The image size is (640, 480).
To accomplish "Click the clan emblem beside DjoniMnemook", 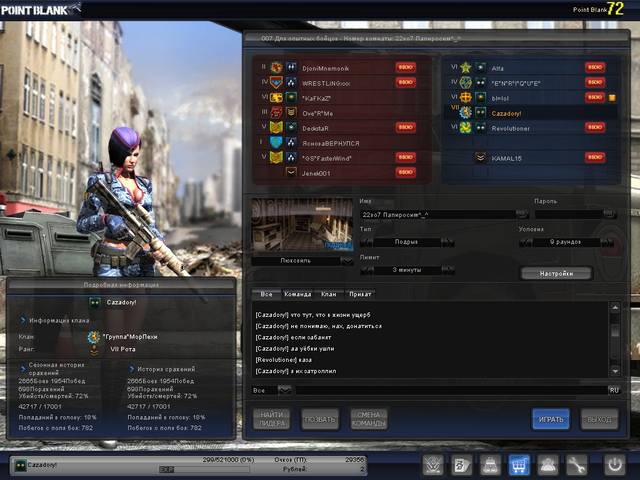I will coord(276,67).
